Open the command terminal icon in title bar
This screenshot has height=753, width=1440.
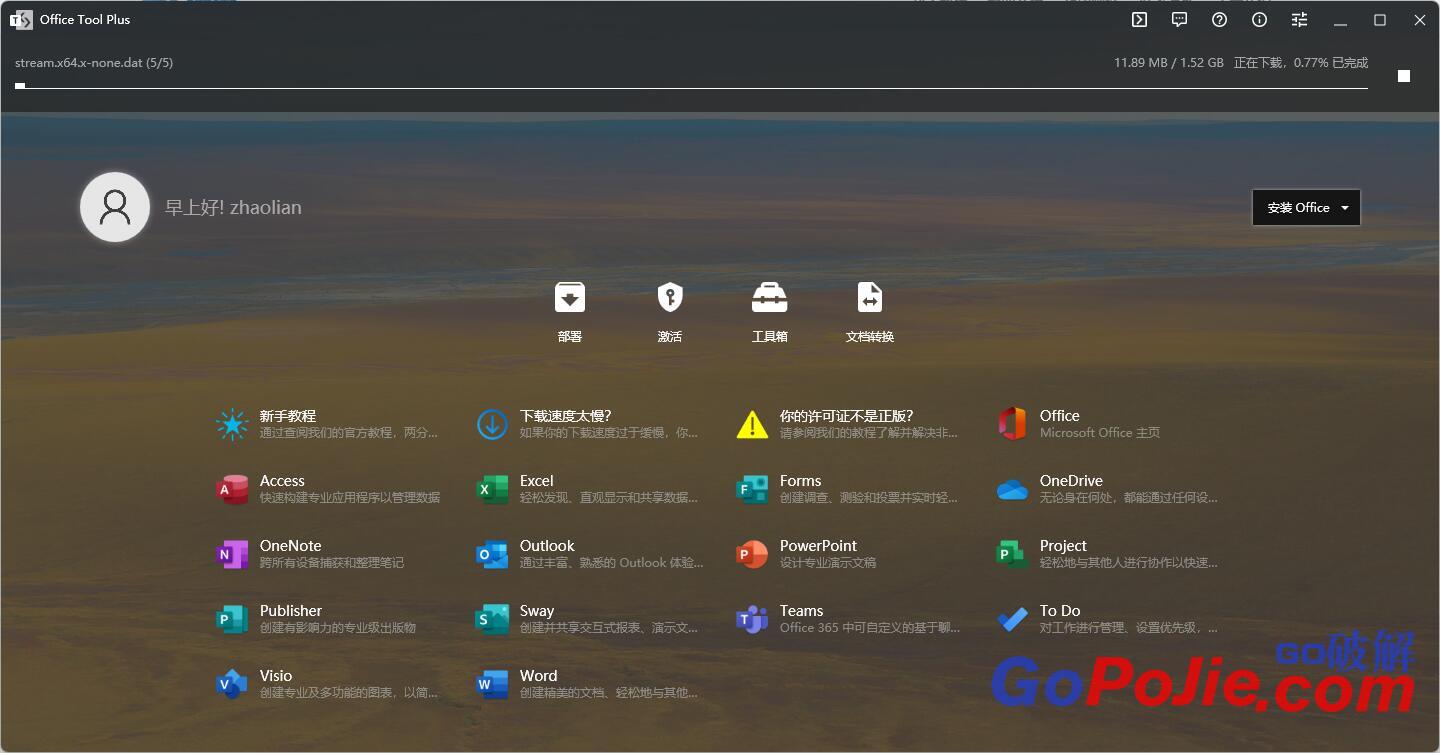coord(1139,19)
